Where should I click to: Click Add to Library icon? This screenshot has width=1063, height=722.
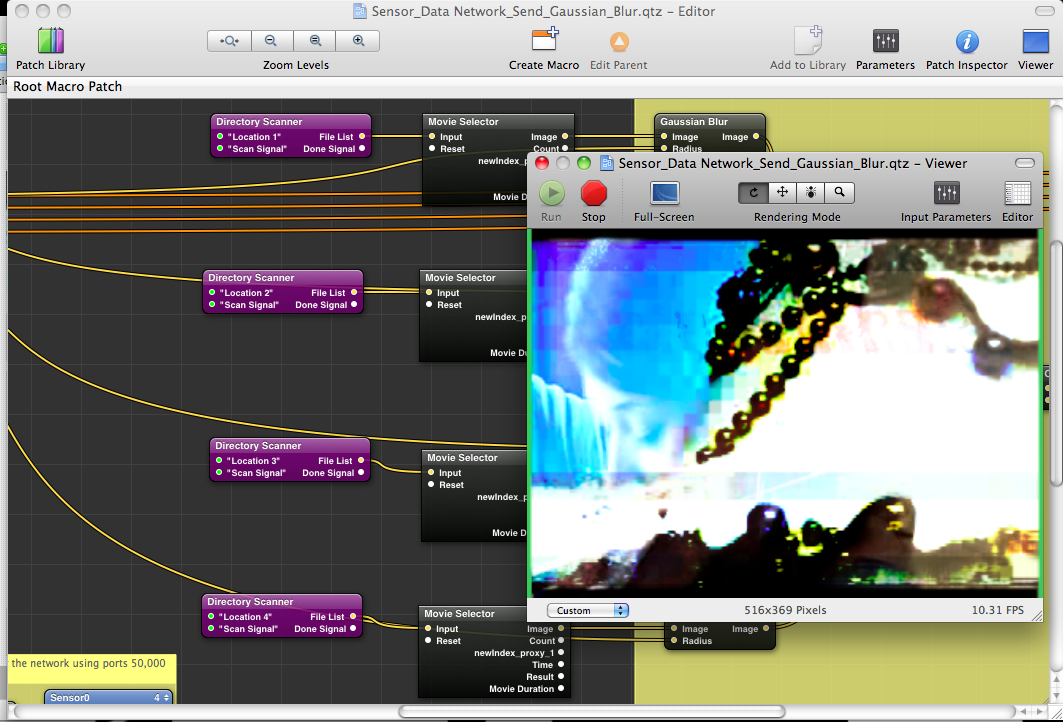point(807,42)
